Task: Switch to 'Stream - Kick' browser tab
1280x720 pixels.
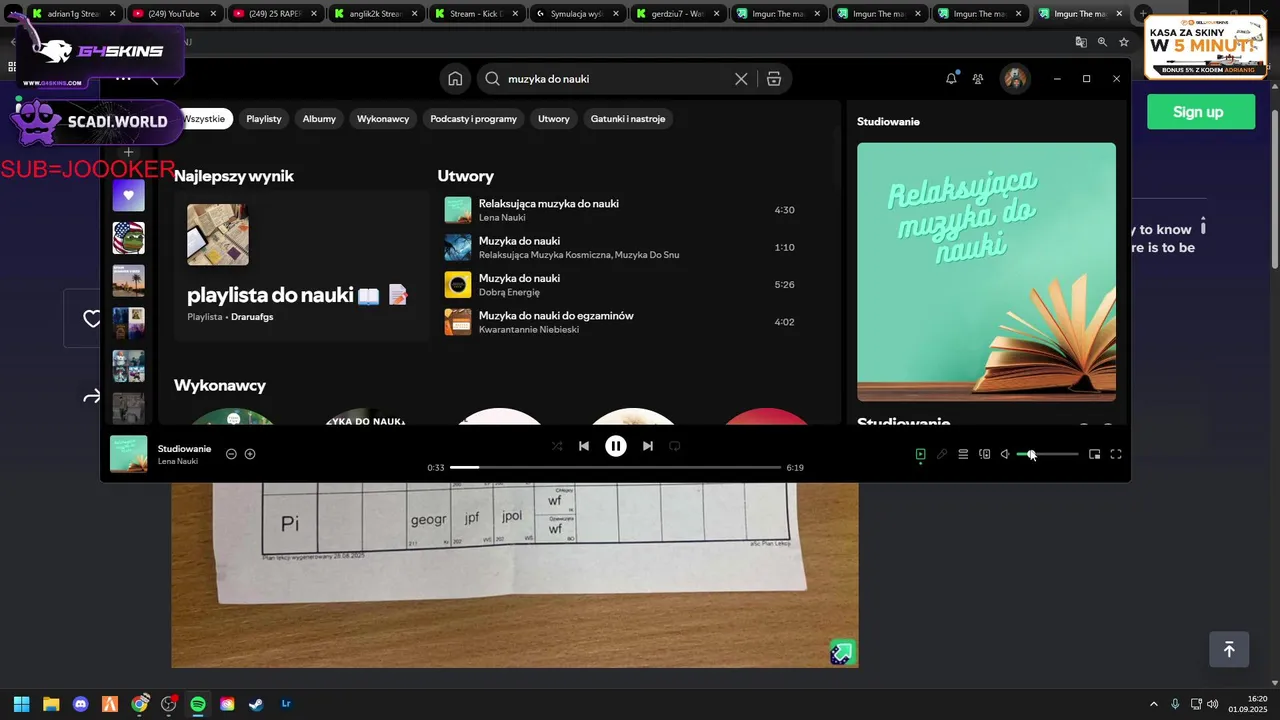Action: tap(477, 14)
